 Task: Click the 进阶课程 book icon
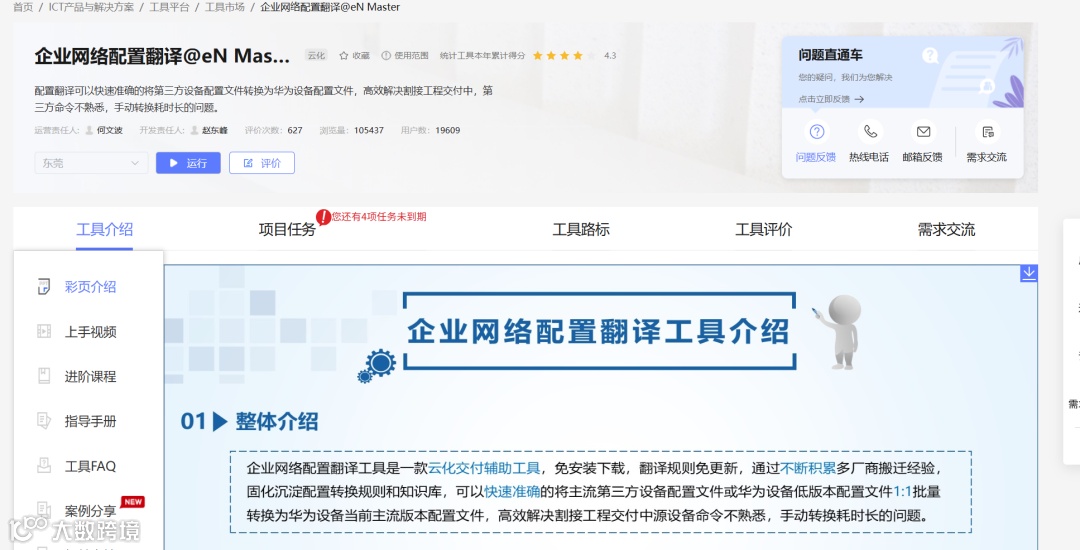point(43,377)
